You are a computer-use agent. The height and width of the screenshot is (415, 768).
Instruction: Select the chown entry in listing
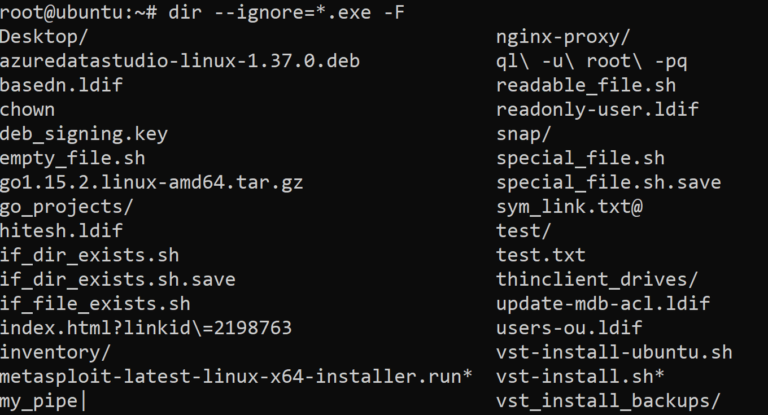click(x=27, y=110)
